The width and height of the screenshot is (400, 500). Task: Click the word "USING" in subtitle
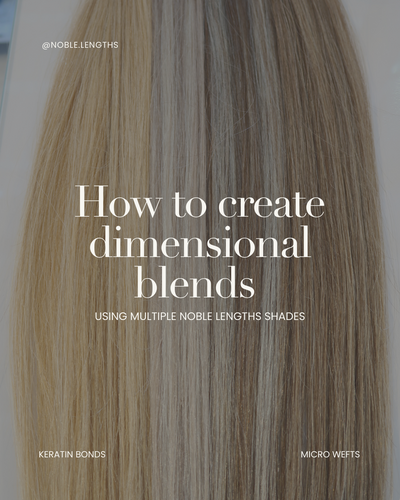111,316
